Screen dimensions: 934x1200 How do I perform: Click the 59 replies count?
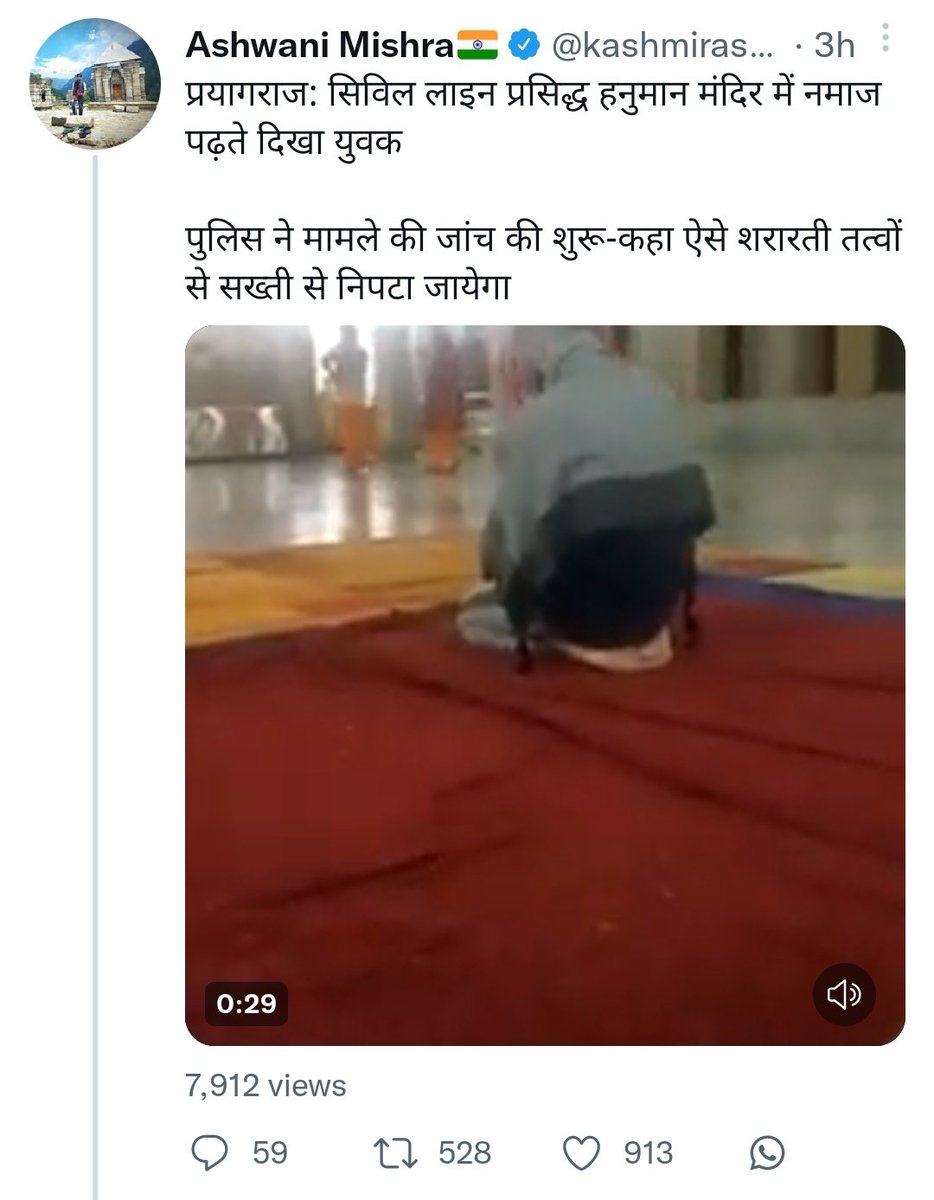point(270,1153)
